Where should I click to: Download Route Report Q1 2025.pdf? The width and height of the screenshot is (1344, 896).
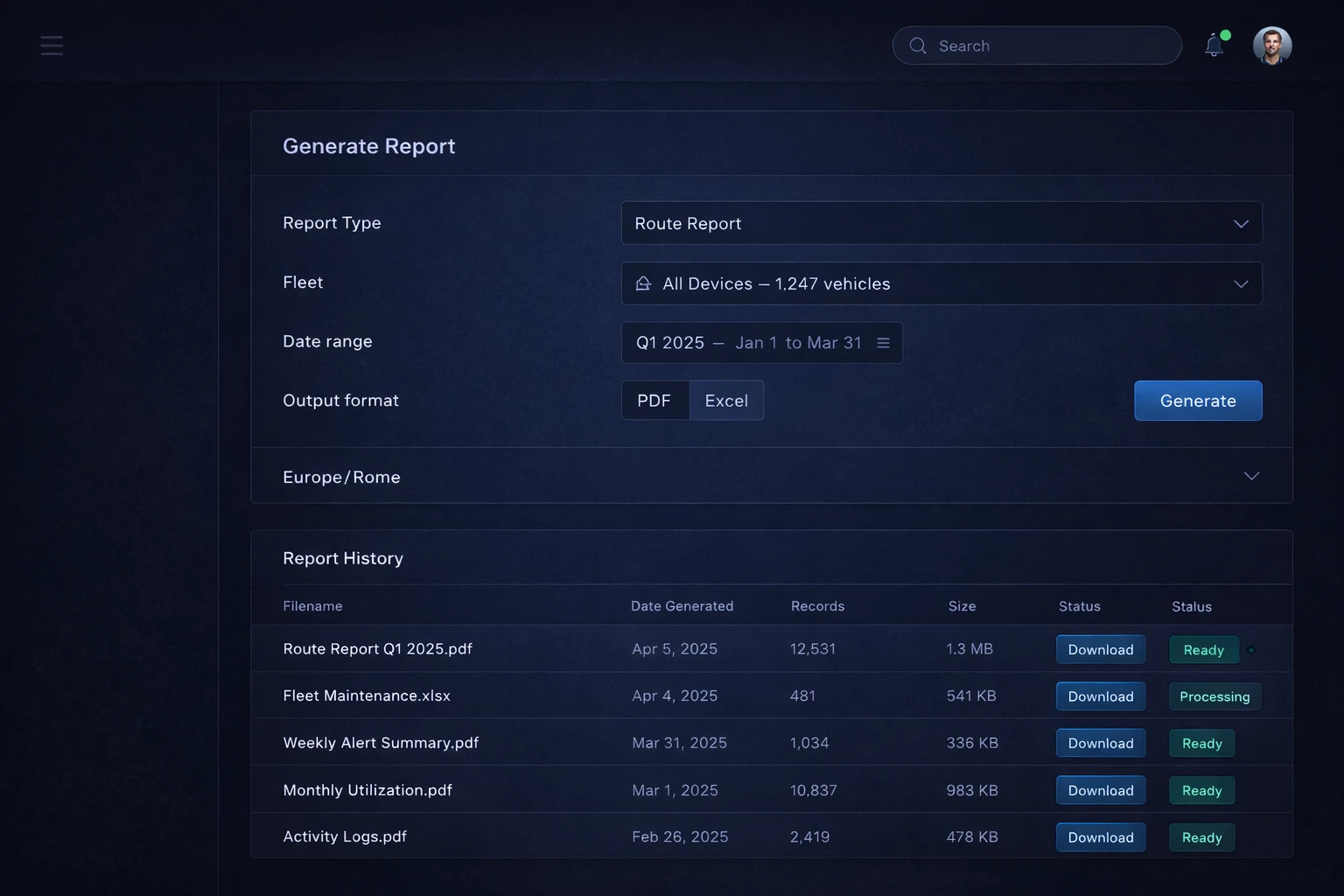(x=1100, y=649)
